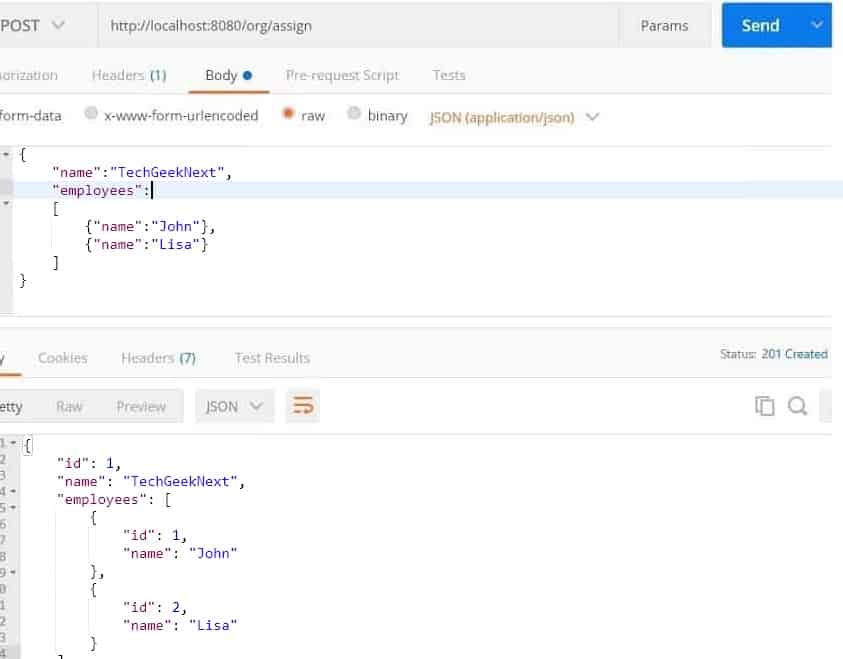The width and height of the screenshot is (843, 659).
Task: Open the response JSON format dropdown
Action: click(234, 406)
